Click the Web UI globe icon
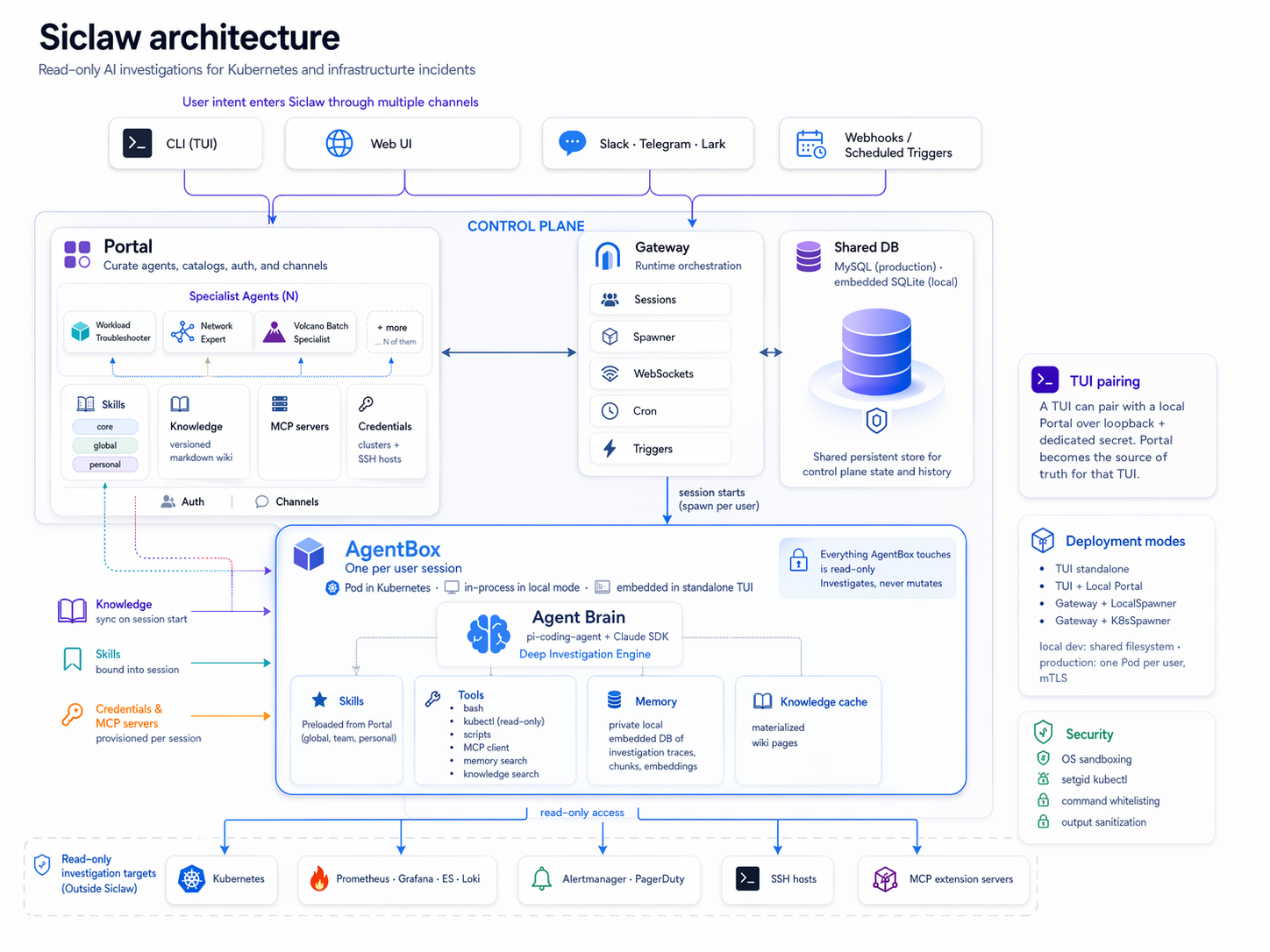Viewport: 1270px width, 952px height. [339, 143]
